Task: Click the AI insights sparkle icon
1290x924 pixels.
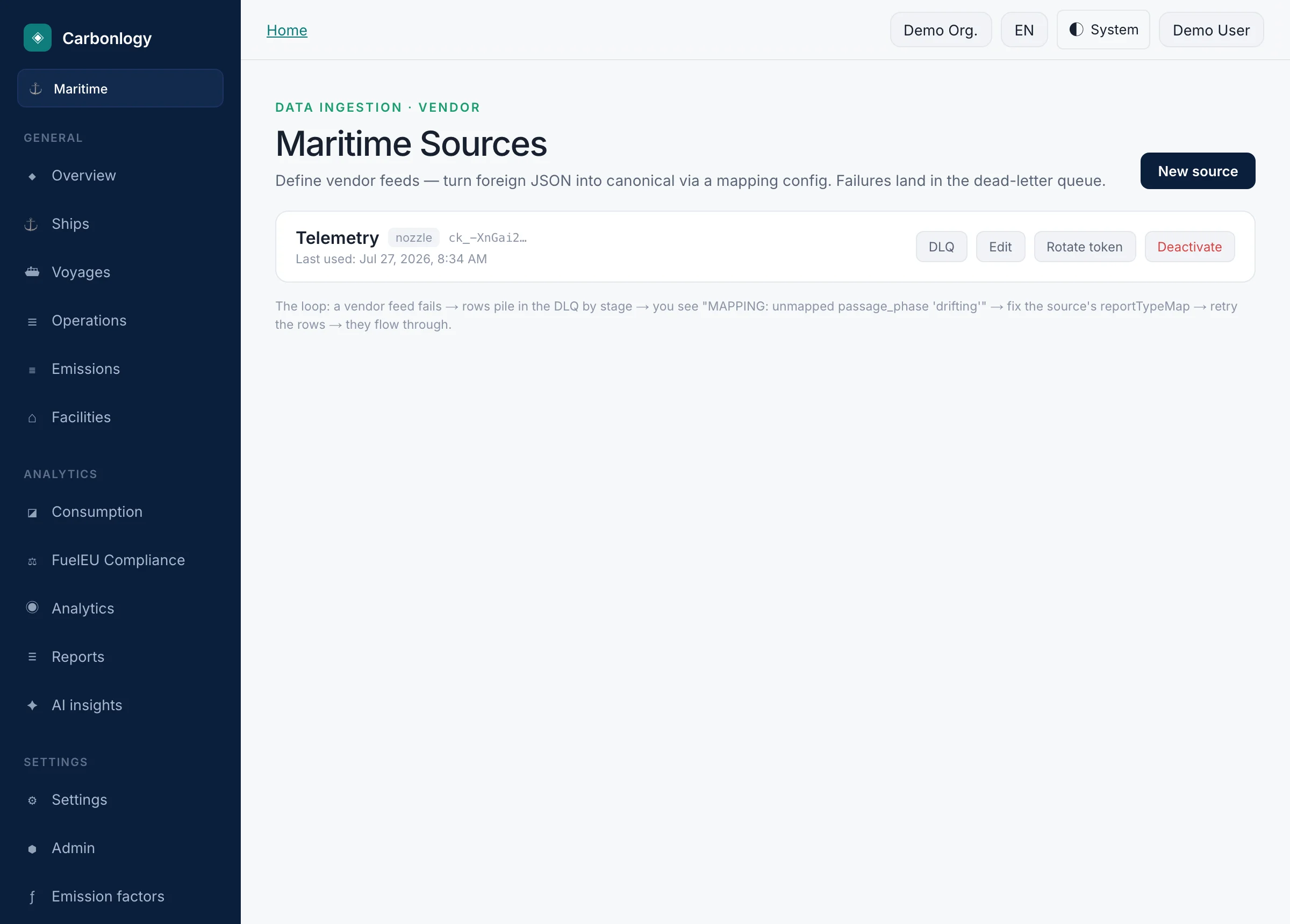Action: click(x=32, y=705)
